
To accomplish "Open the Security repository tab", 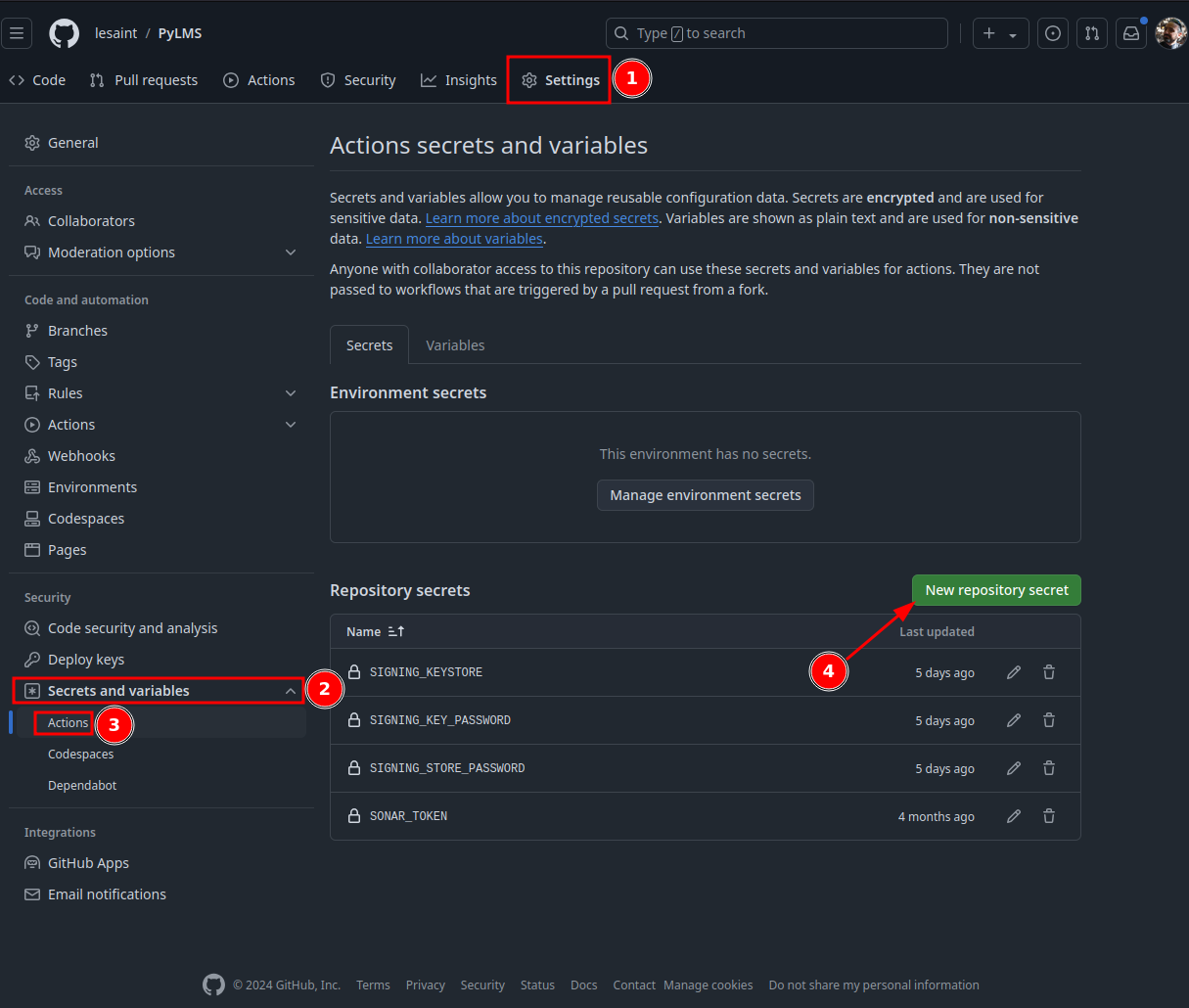I will point(358,80).
